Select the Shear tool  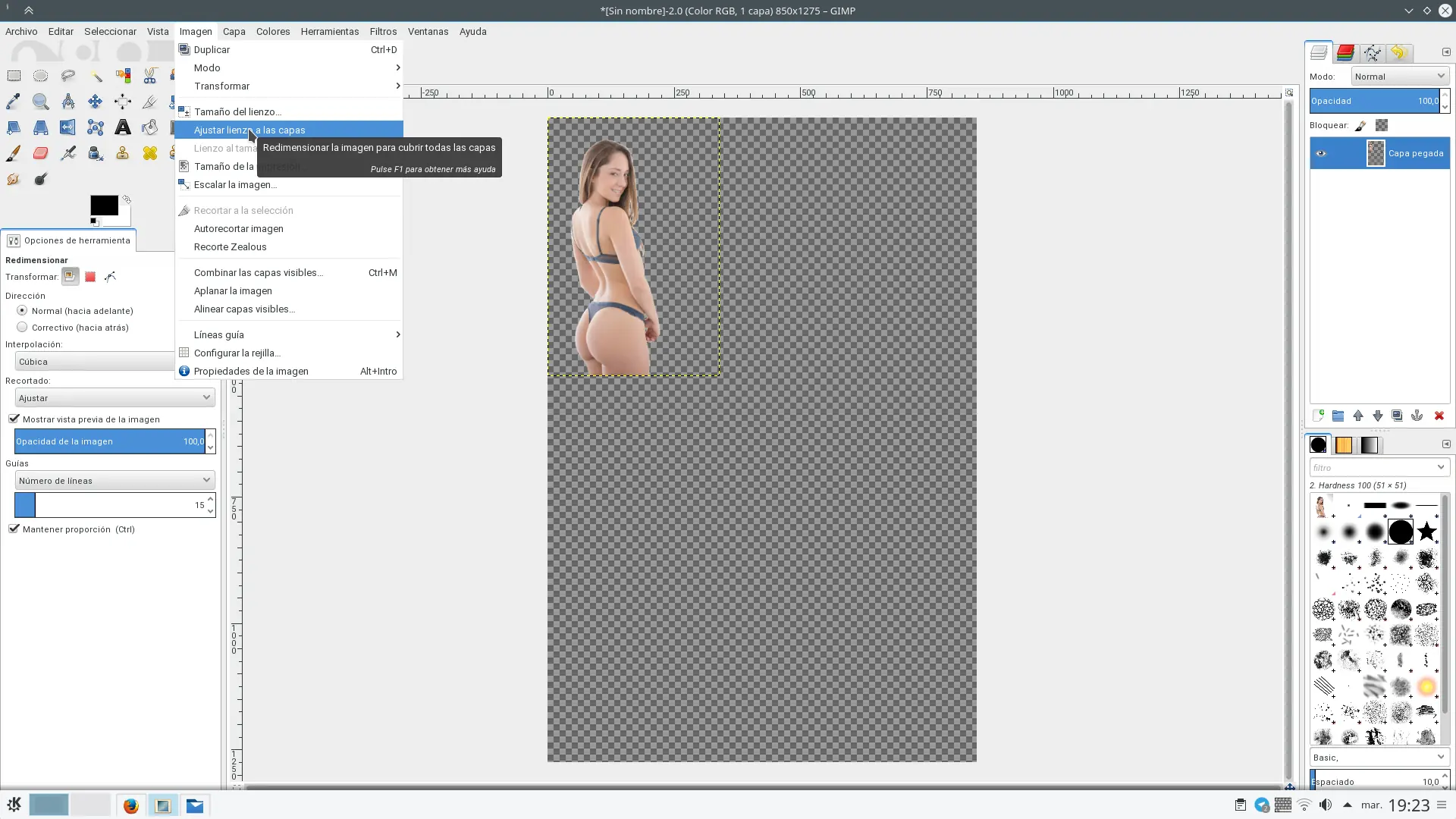tap(14, 127)
